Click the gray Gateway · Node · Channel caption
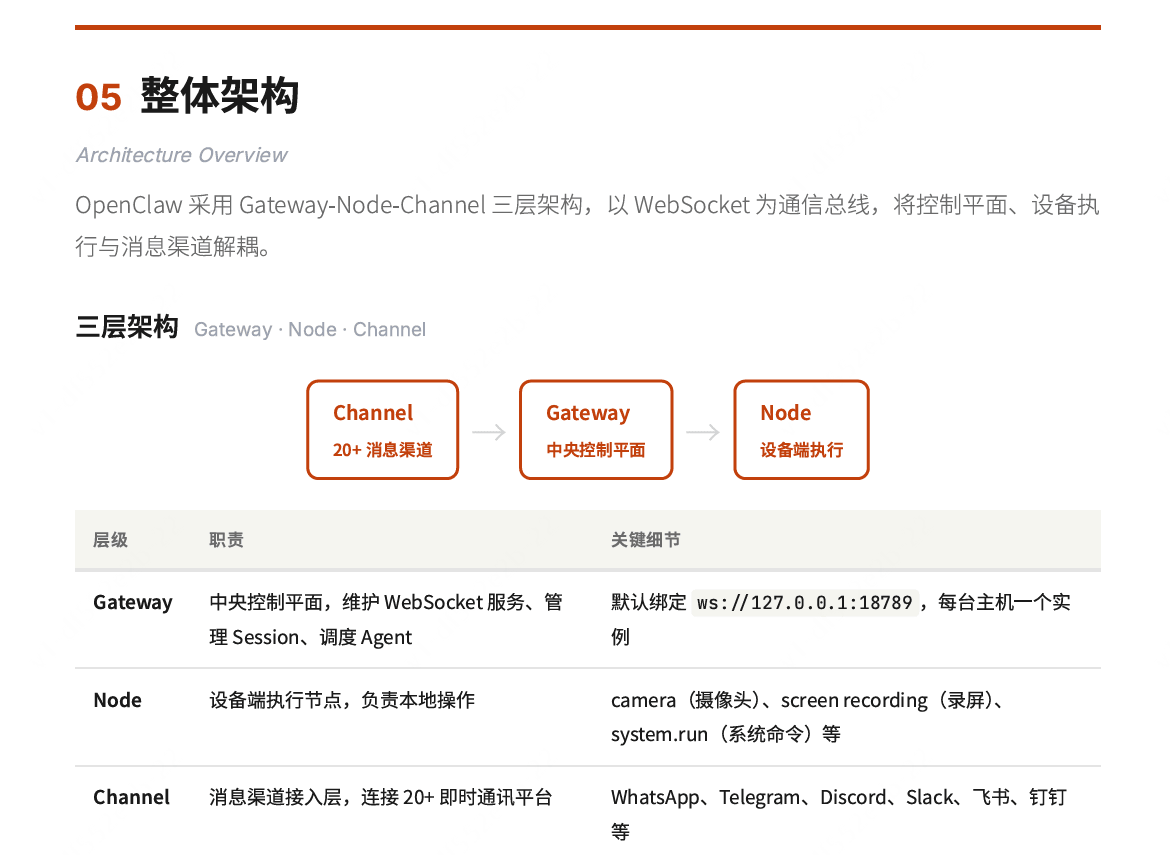Viewport: 1170px width, 855px height. pos(310,329)
